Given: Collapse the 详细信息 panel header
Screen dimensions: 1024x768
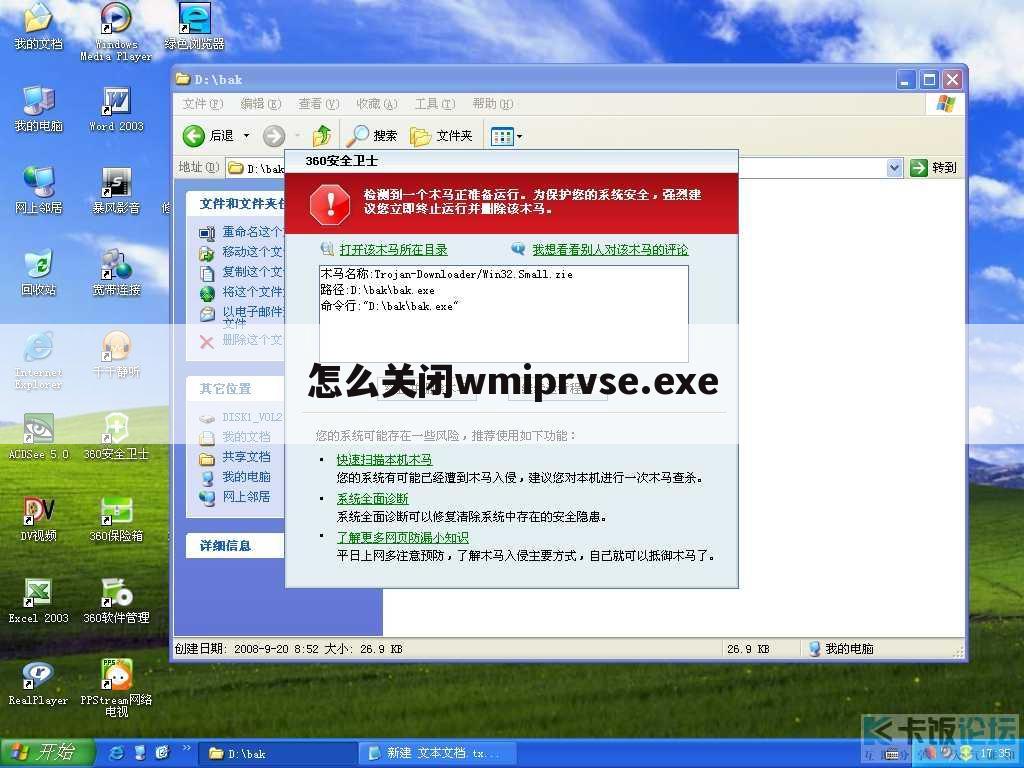Looking at the screenshot, I should (235, 546).
